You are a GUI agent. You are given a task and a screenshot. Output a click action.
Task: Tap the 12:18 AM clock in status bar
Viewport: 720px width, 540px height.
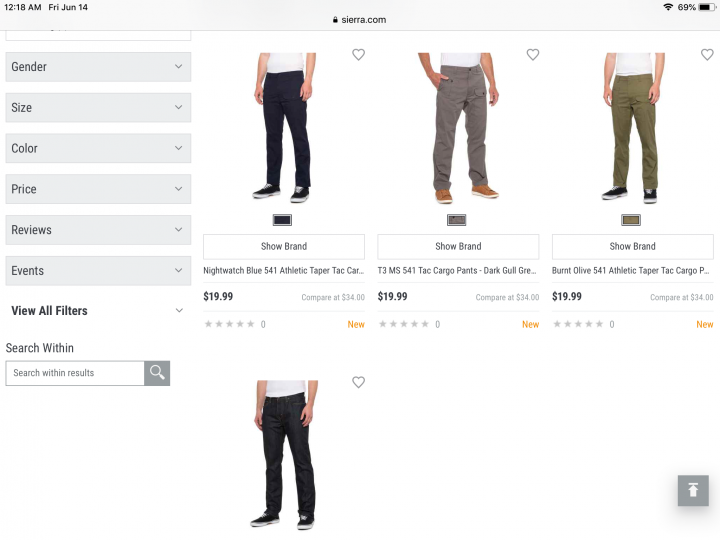pos(22,7)
